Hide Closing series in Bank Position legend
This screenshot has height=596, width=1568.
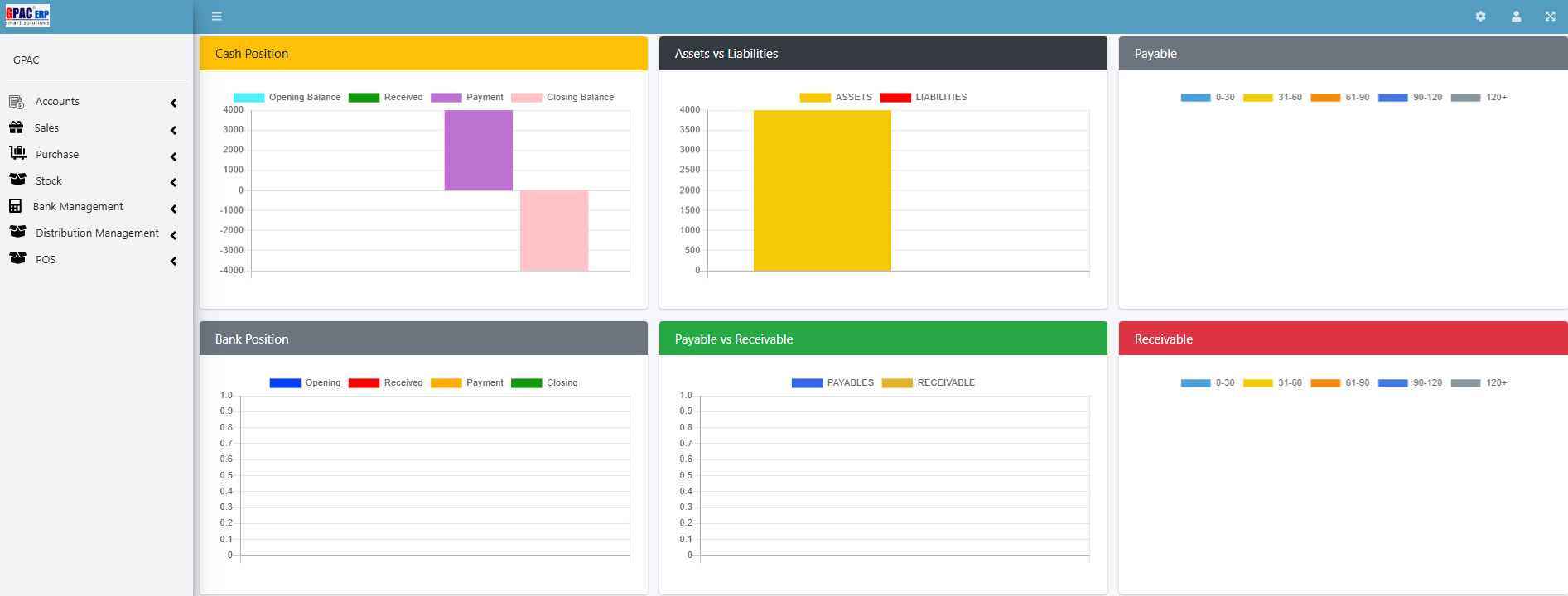[x=544, y=383]
